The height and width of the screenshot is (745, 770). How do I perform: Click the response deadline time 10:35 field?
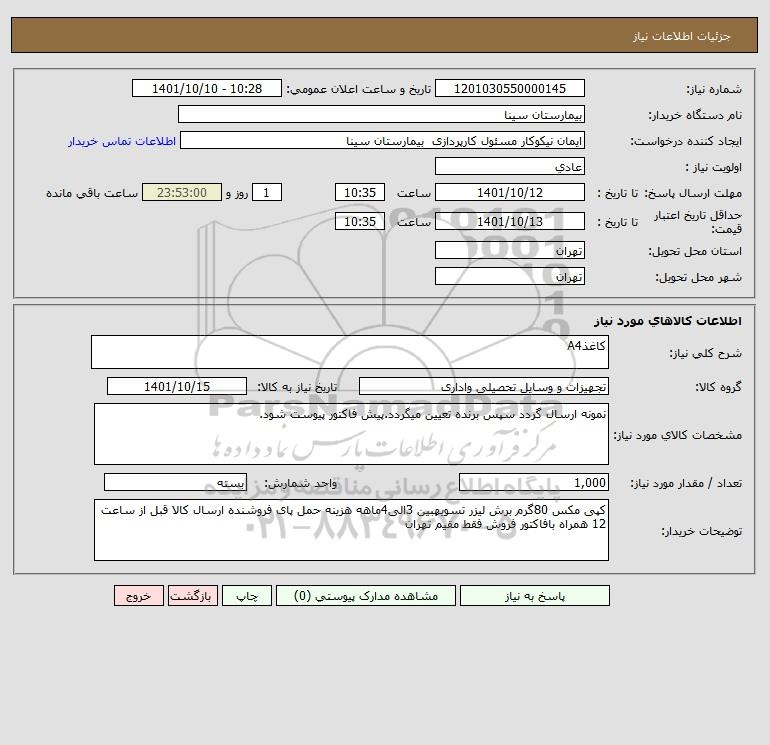click(x=360, y=193)
